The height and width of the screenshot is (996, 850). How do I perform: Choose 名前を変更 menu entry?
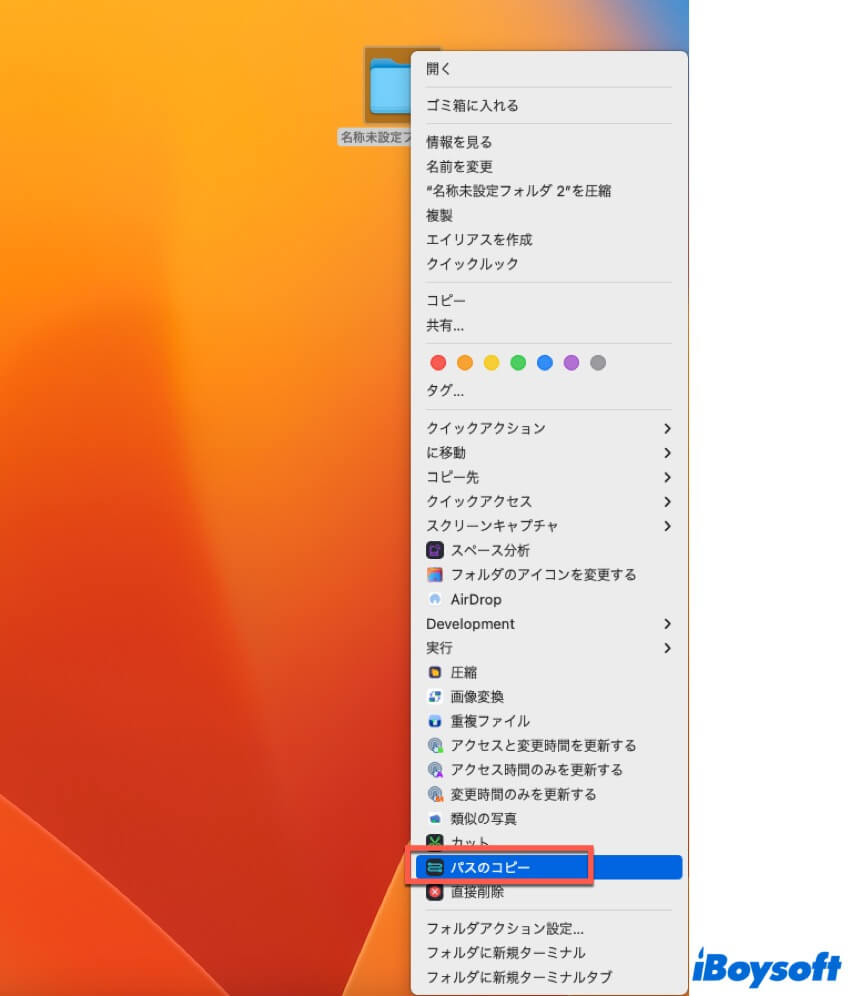pyautogui.click(x=459, y=166)
